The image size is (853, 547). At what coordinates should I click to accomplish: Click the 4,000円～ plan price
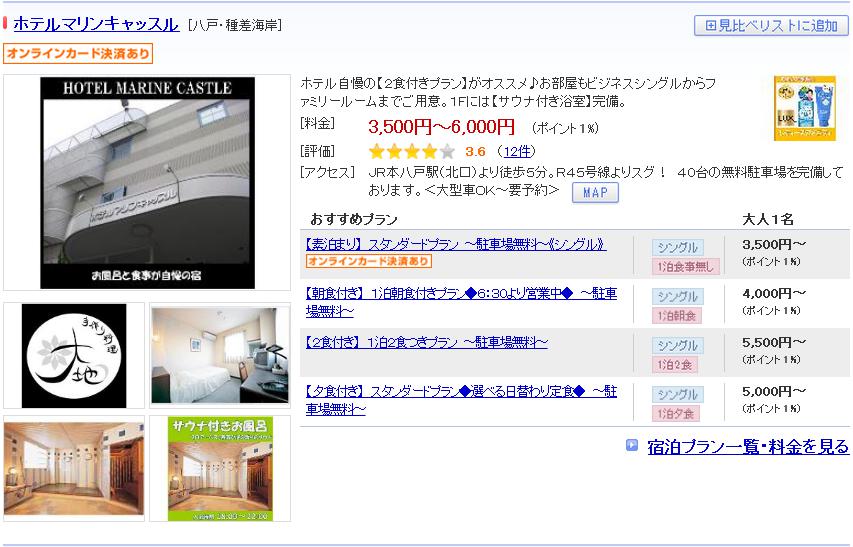[774, 294]
